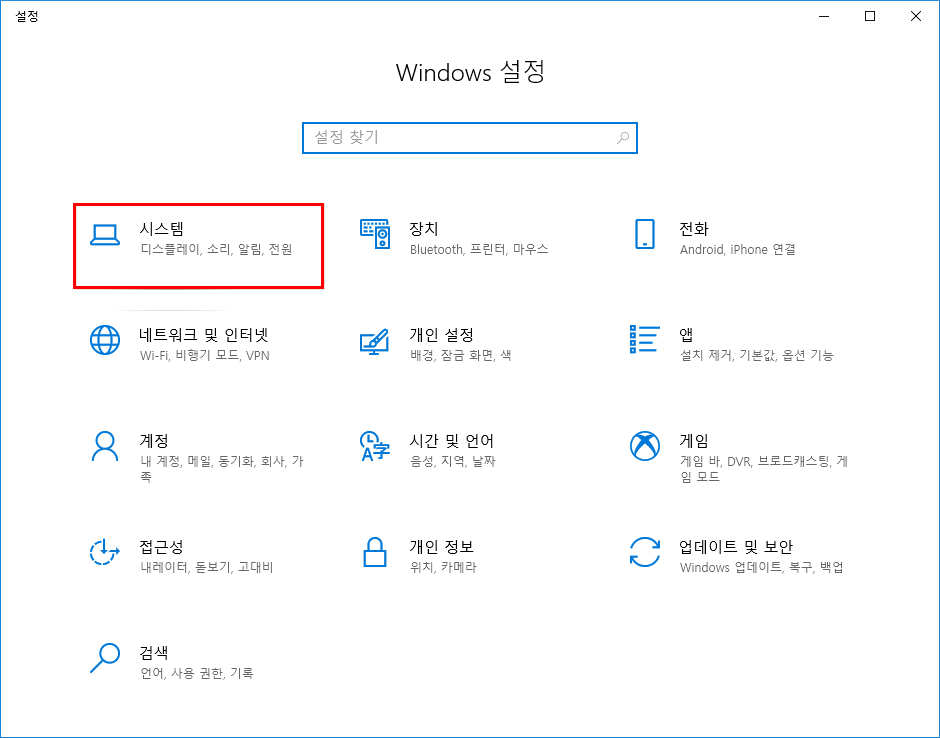Viewport: 940px width, 738px height.
Task: Open the 검색 magnifier category icon
Action: click(x=105, y=658)
